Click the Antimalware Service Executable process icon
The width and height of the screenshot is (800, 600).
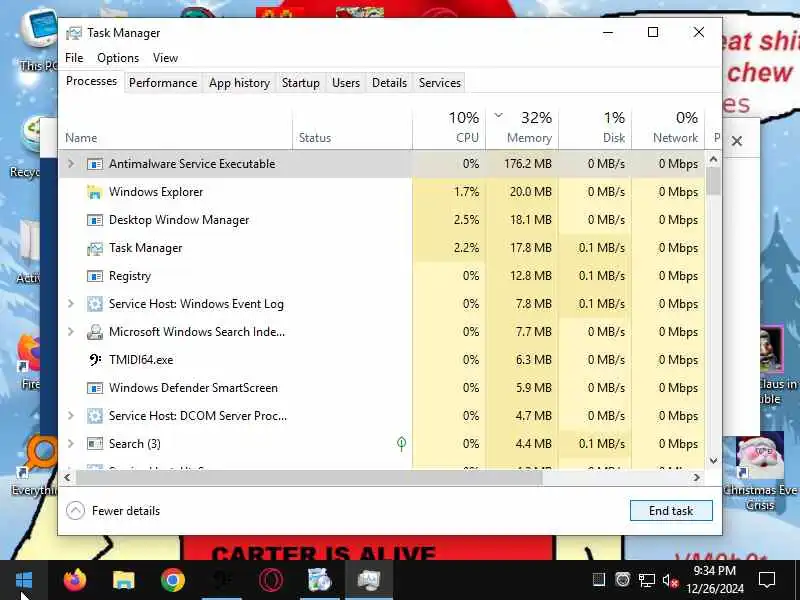click(95, 164)
